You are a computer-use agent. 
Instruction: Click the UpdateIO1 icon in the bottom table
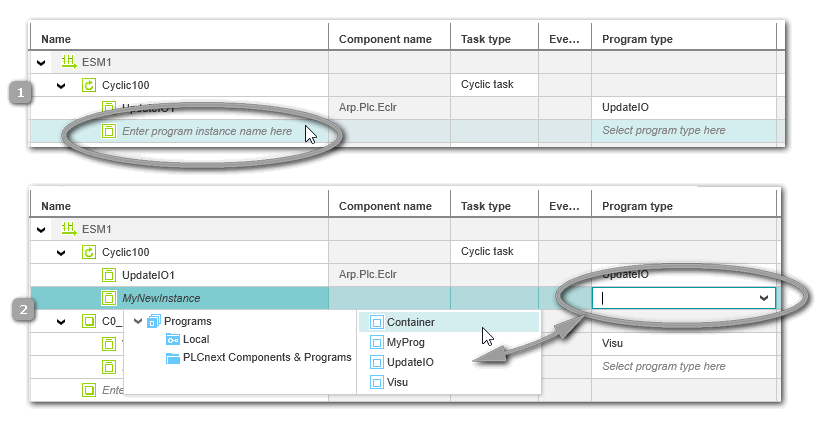pos(109,274)
